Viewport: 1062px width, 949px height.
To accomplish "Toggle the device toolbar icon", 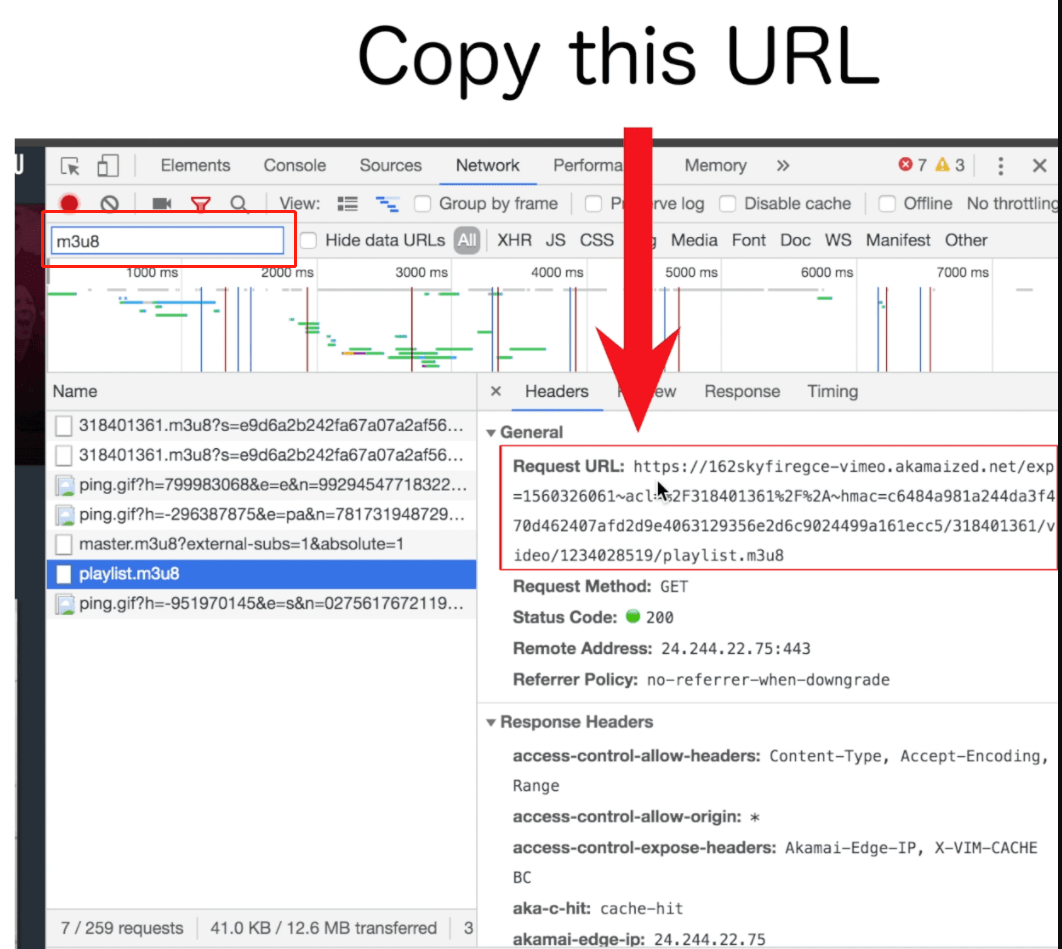I will [107, 166].
